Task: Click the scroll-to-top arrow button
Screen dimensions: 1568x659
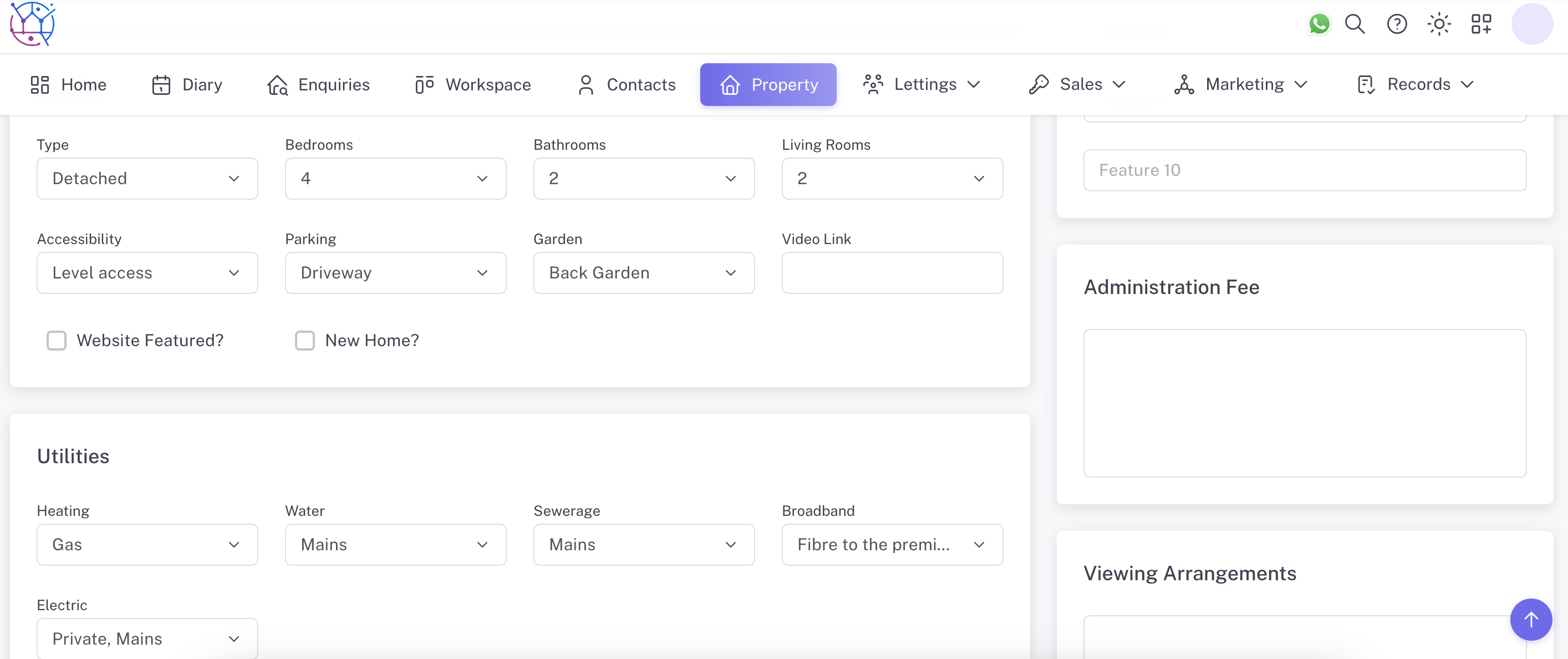Action: 1530,619
